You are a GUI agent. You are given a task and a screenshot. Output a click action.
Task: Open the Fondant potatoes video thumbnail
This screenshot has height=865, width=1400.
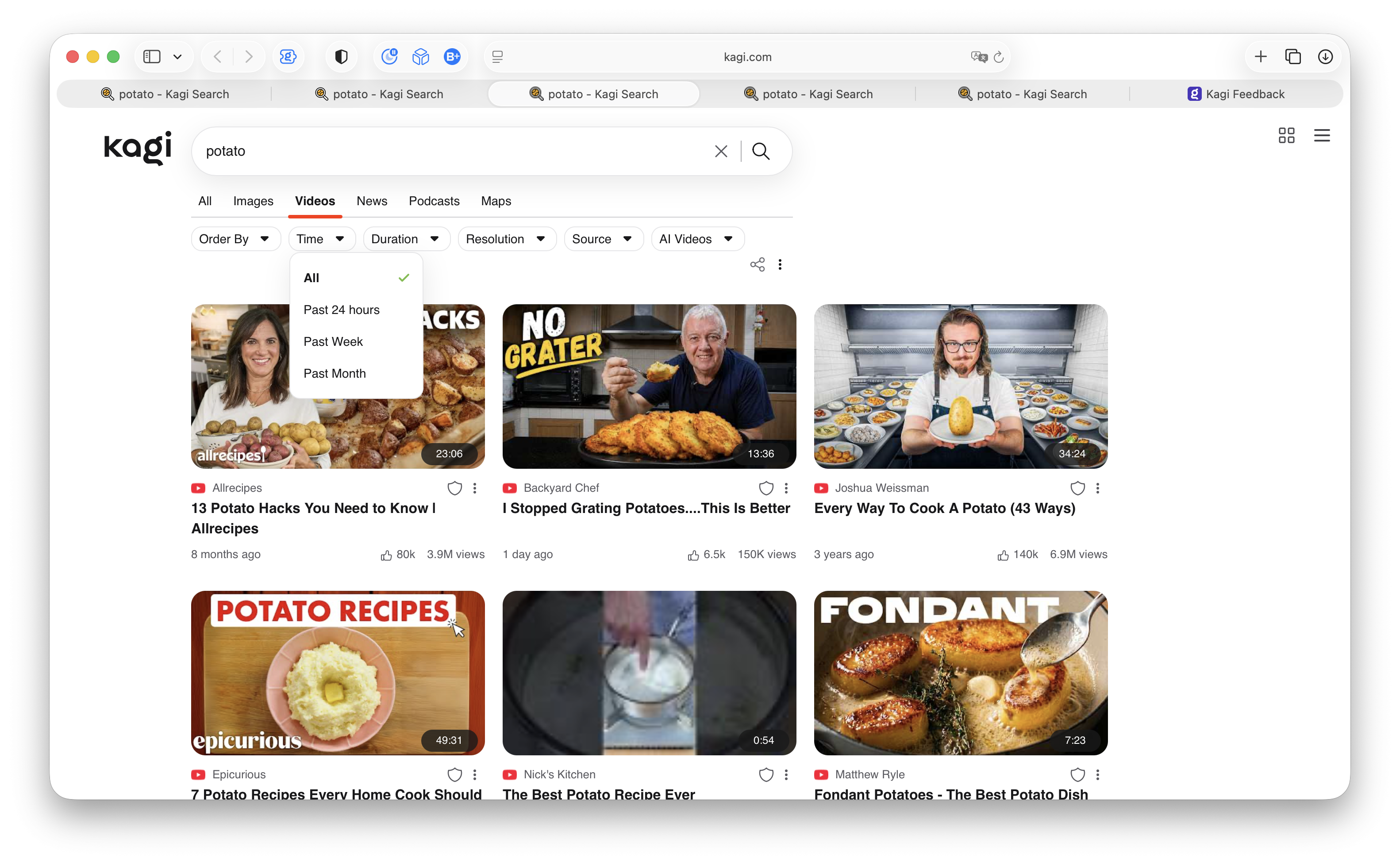961,673
